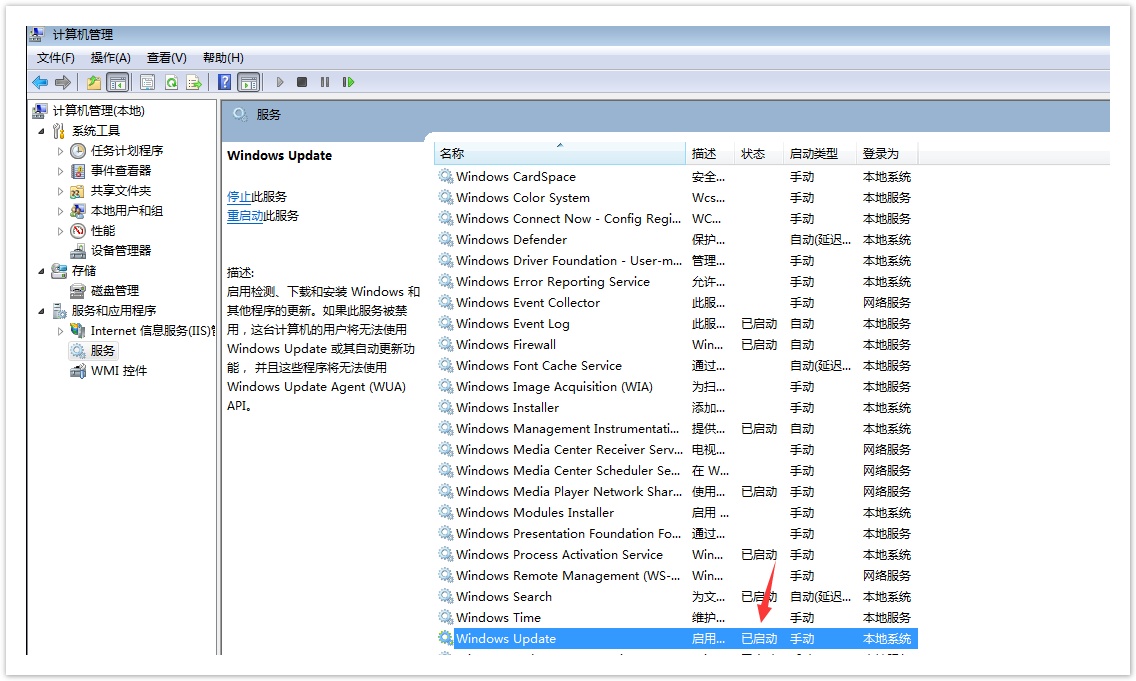Click the 性能 icon in the tree
The image size is (1136, 681).
point(78,231)
